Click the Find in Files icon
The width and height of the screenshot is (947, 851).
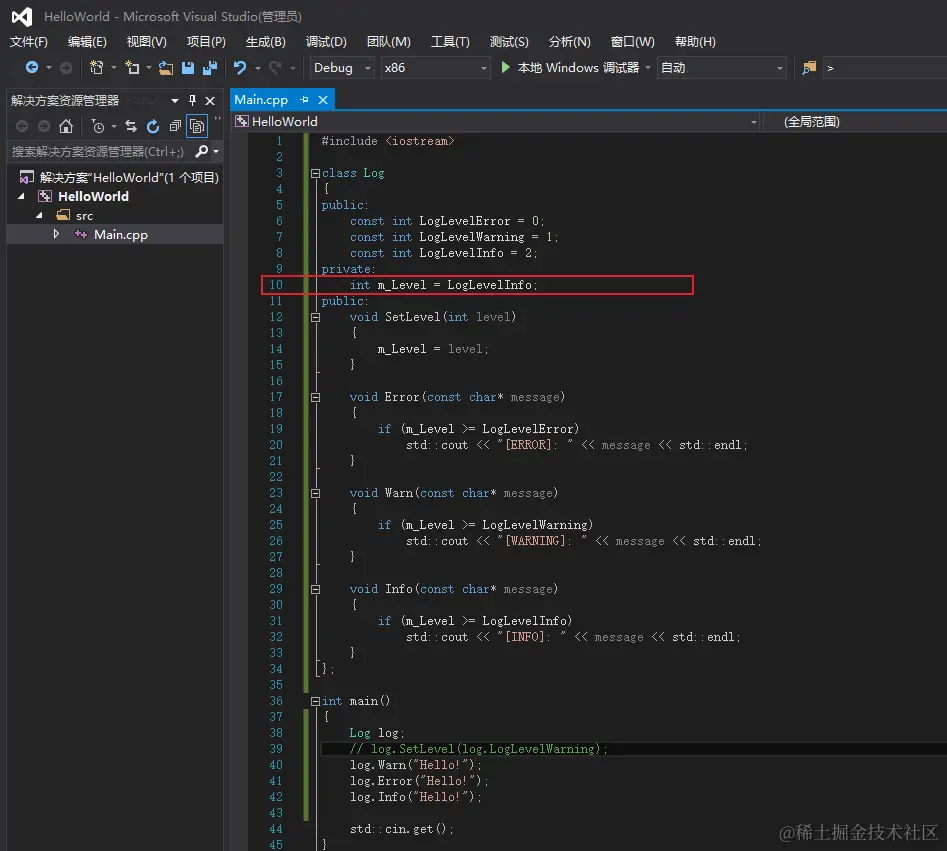(809, 68)
